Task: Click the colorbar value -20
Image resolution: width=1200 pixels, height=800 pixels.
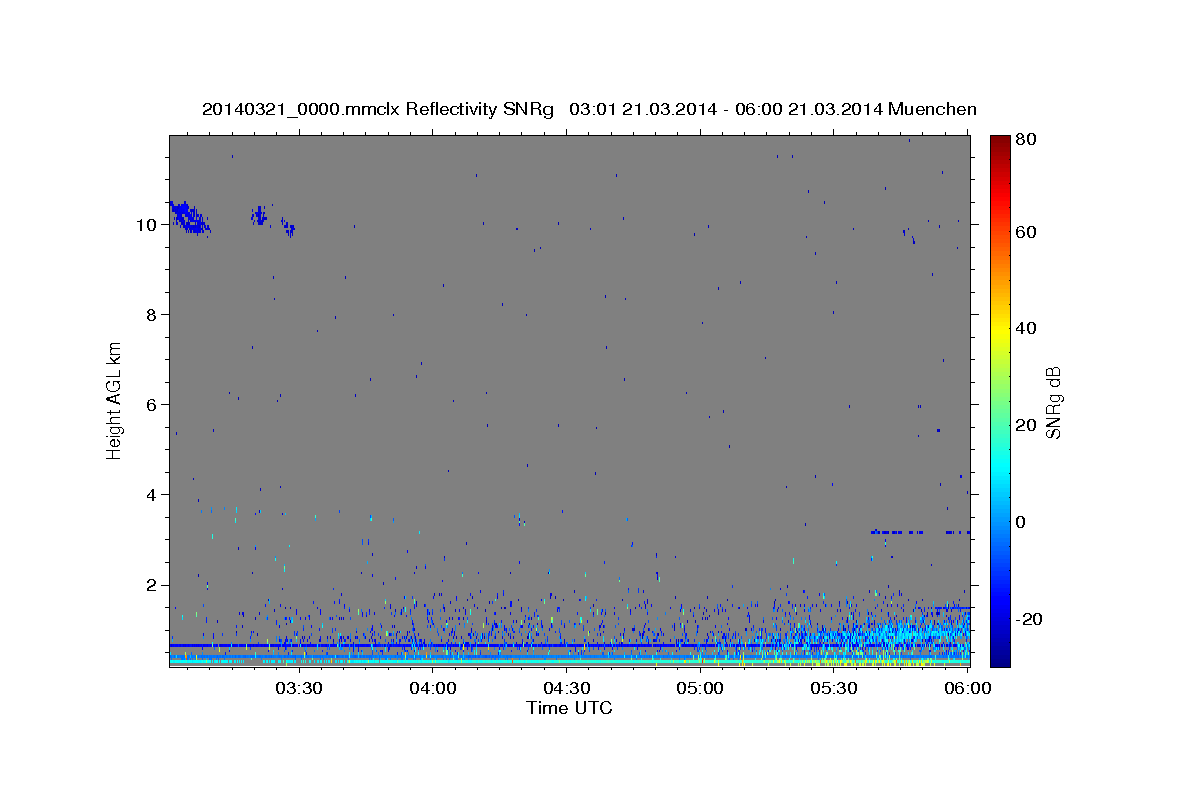Action: tap(1030, 619)
